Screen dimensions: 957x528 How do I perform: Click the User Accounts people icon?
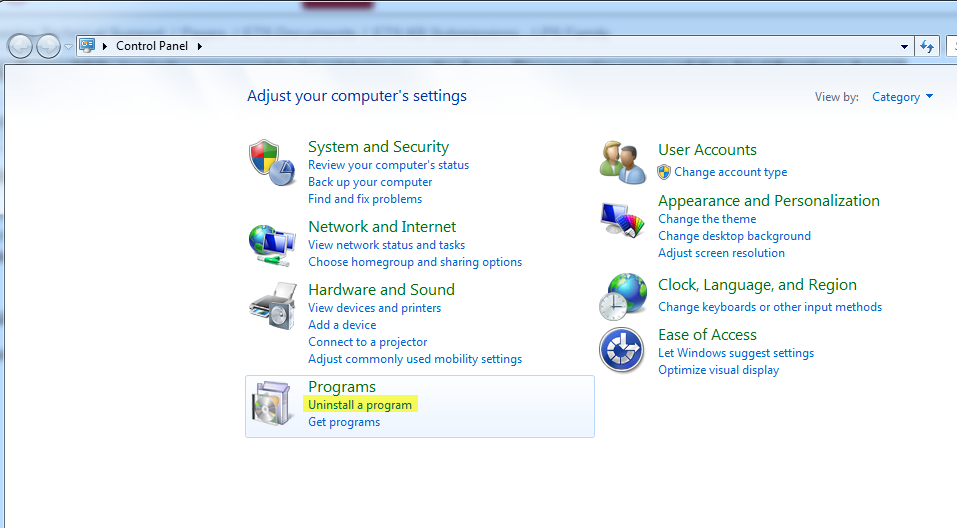coord(623,162)
